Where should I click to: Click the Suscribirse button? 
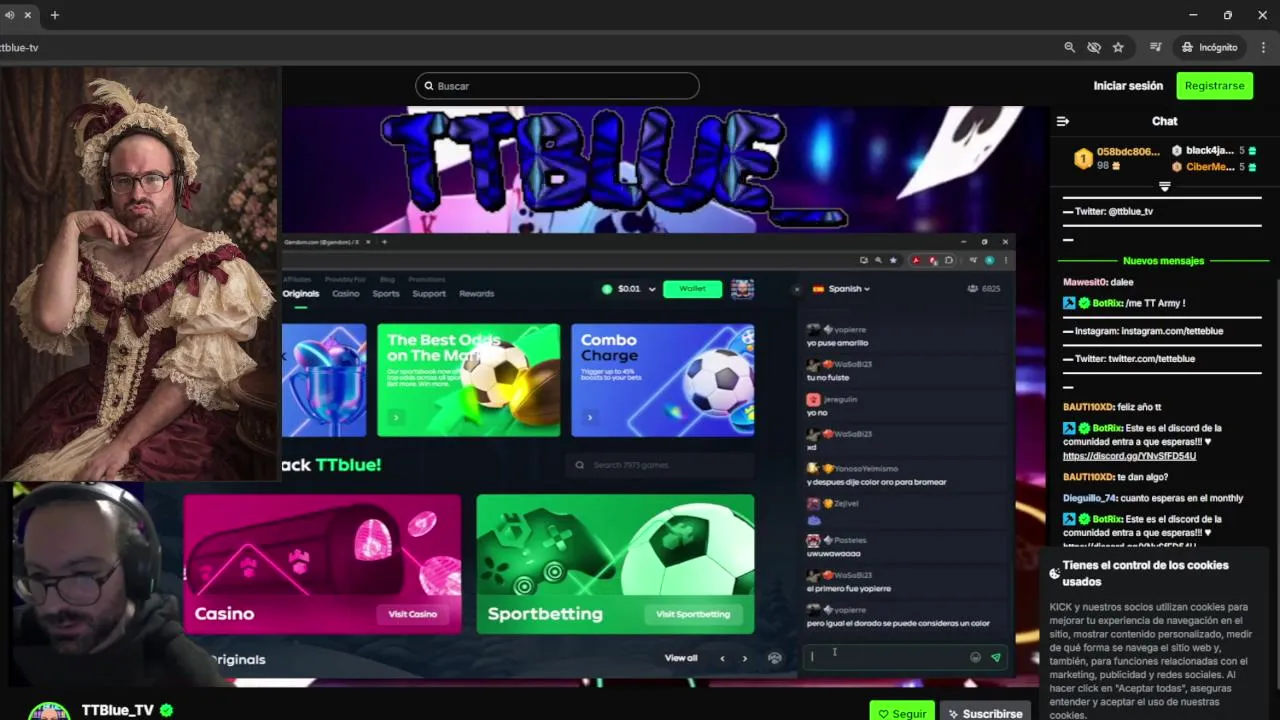coord(986,713)
